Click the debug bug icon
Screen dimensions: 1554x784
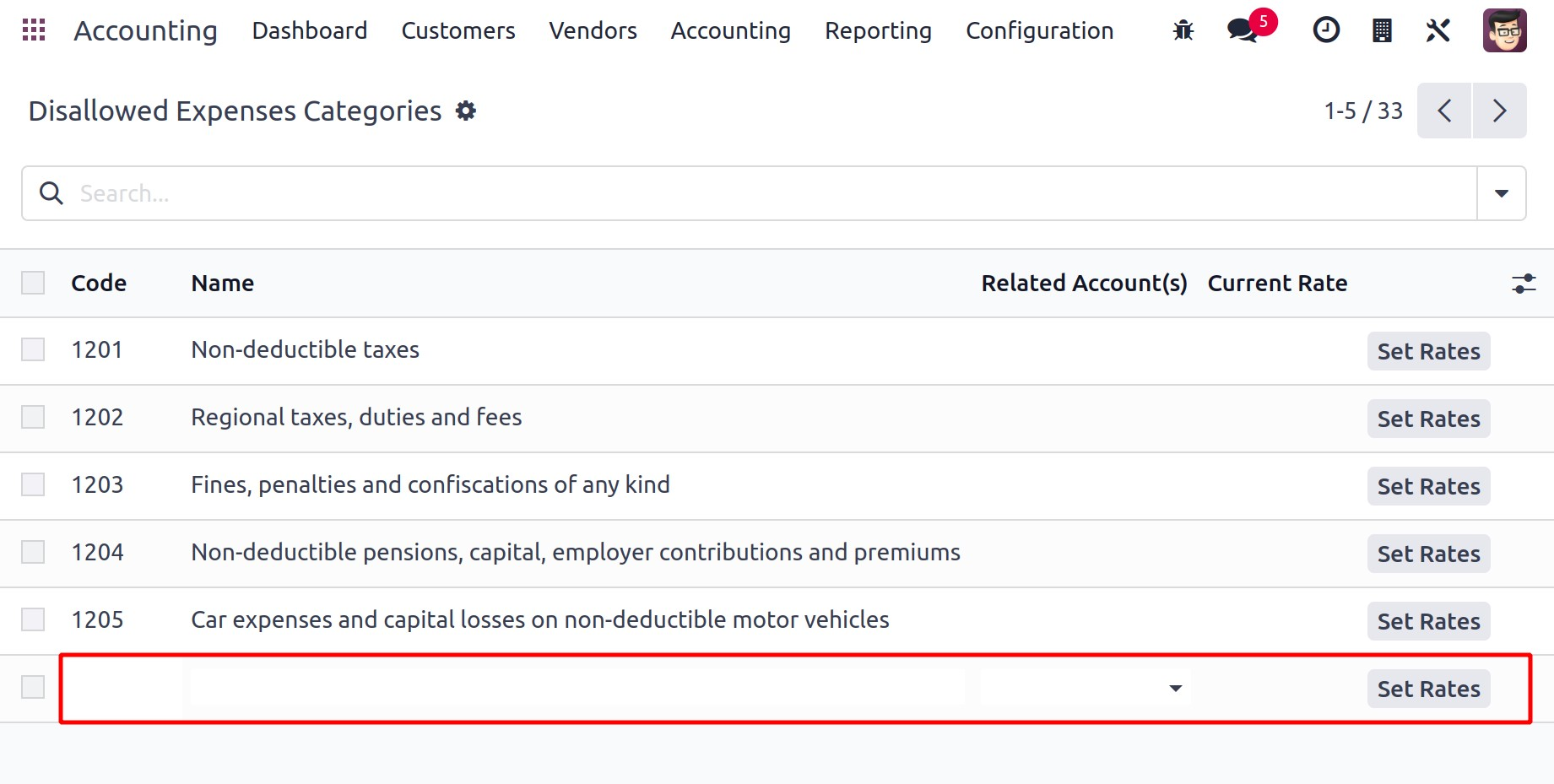[1183, 31]
